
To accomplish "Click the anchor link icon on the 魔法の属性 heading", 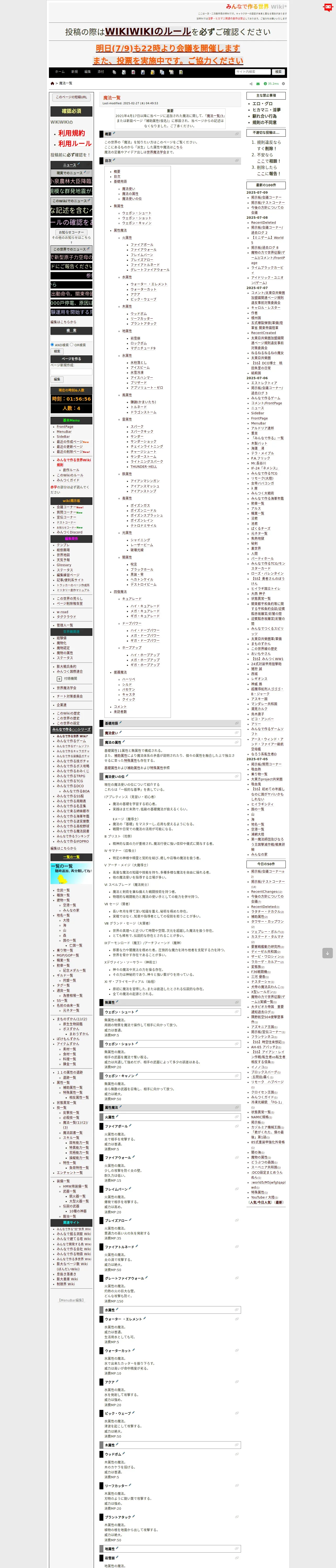I will 237,743.
